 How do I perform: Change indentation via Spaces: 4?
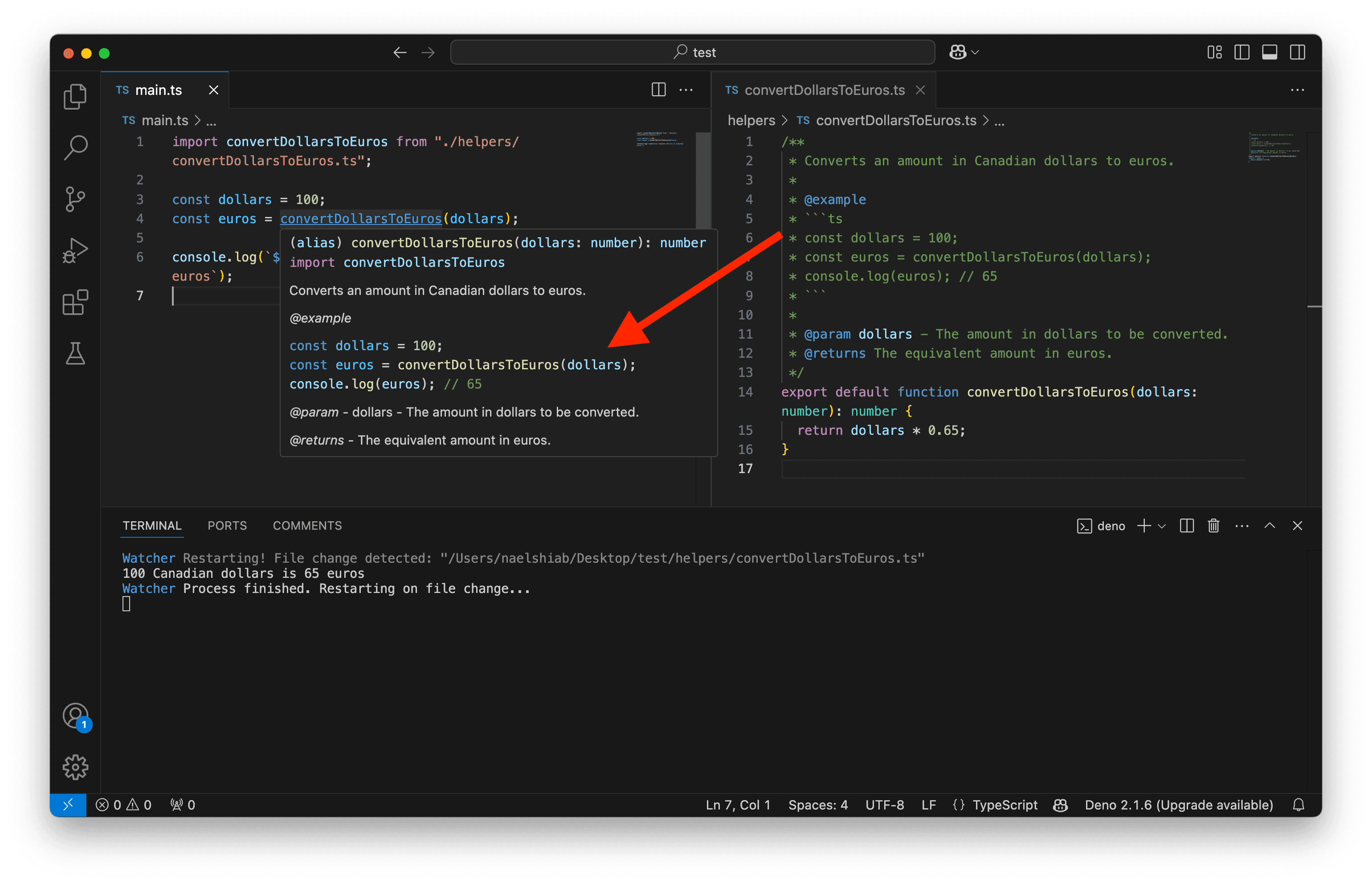click(x=817, y=805)
